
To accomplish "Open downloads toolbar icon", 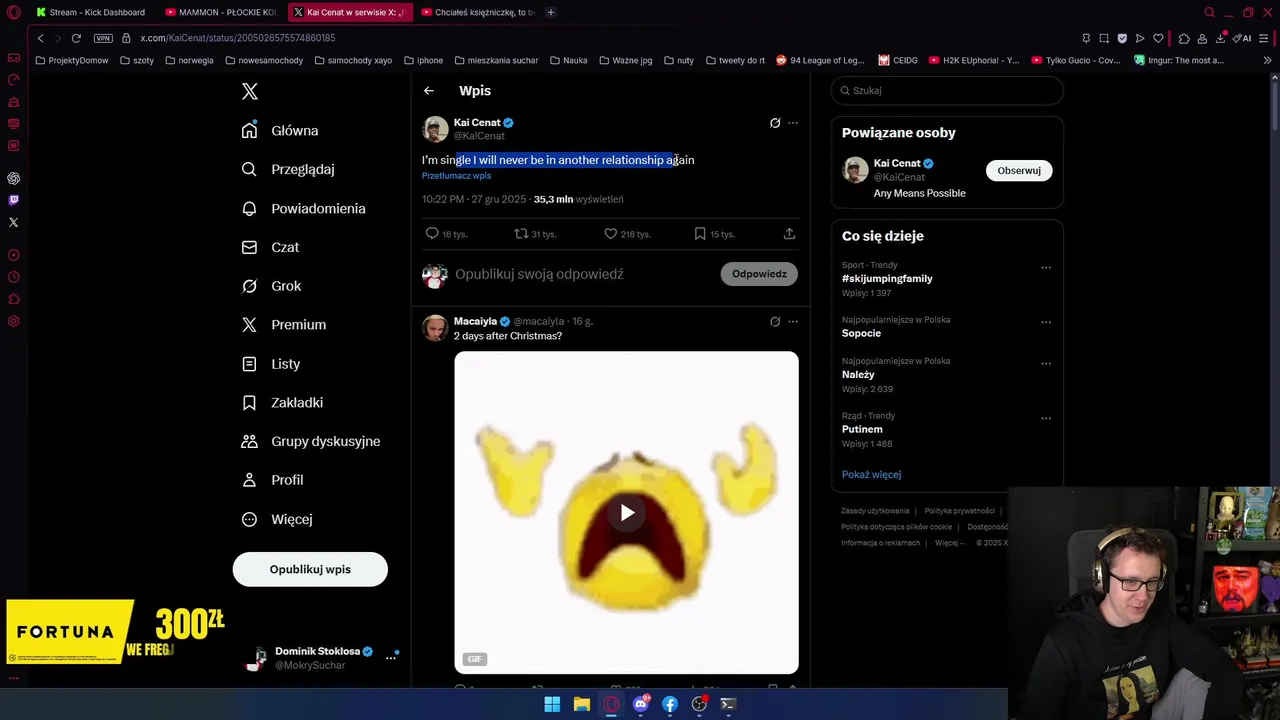I will pos(1221,38).
